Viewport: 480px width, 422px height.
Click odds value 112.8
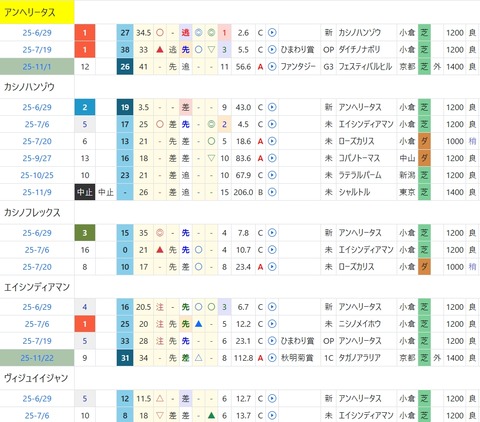point(243,358)
